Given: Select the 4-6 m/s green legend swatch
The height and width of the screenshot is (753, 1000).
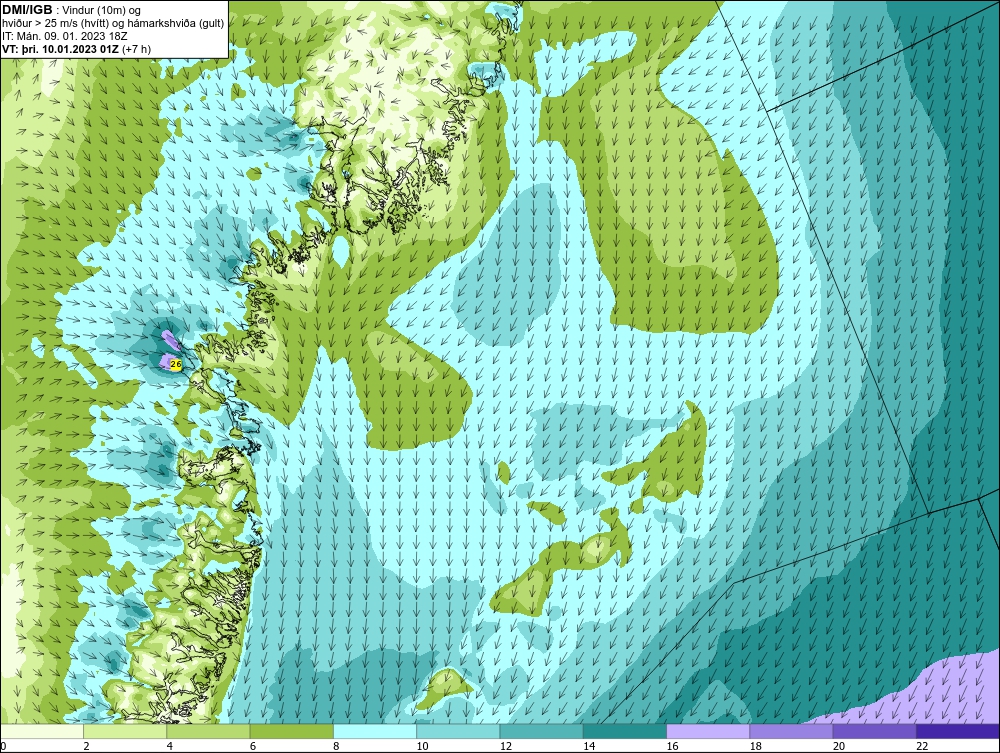Looking at the screenshot, I should [x=208, y=731].
